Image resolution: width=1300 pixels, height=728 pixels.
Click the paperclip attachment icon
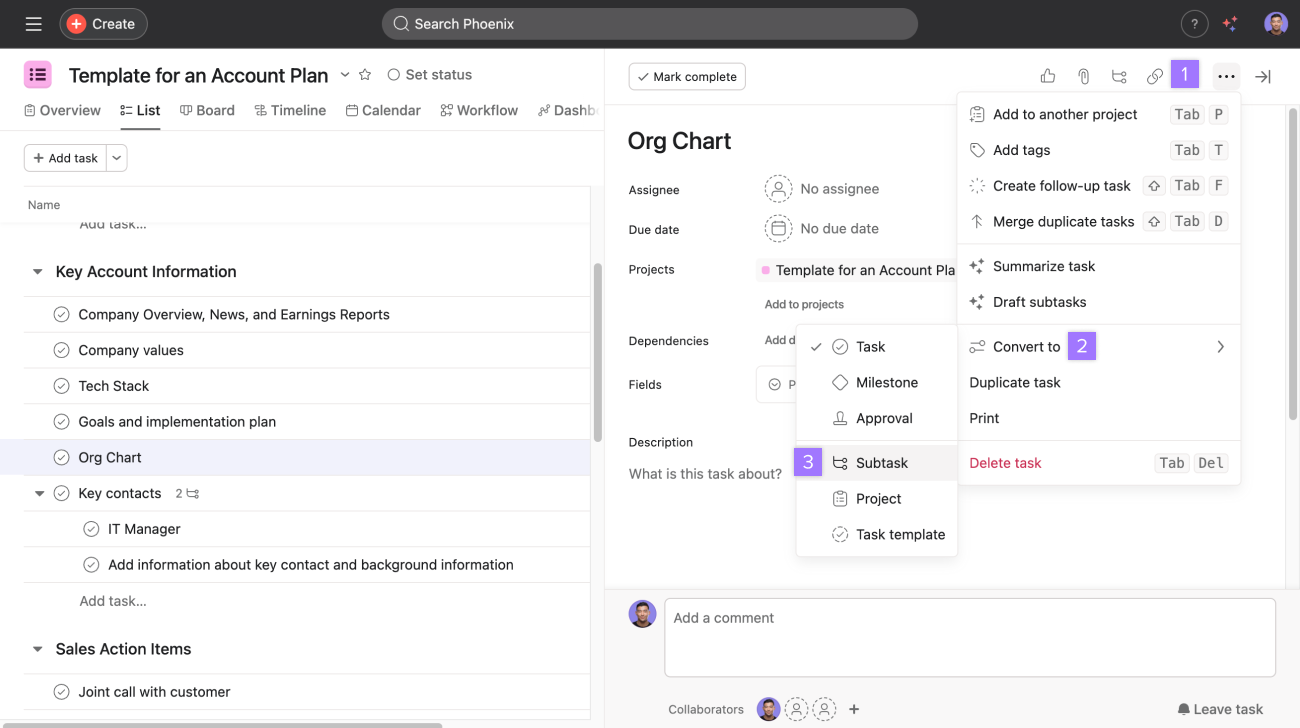(x=1083, y=76)
